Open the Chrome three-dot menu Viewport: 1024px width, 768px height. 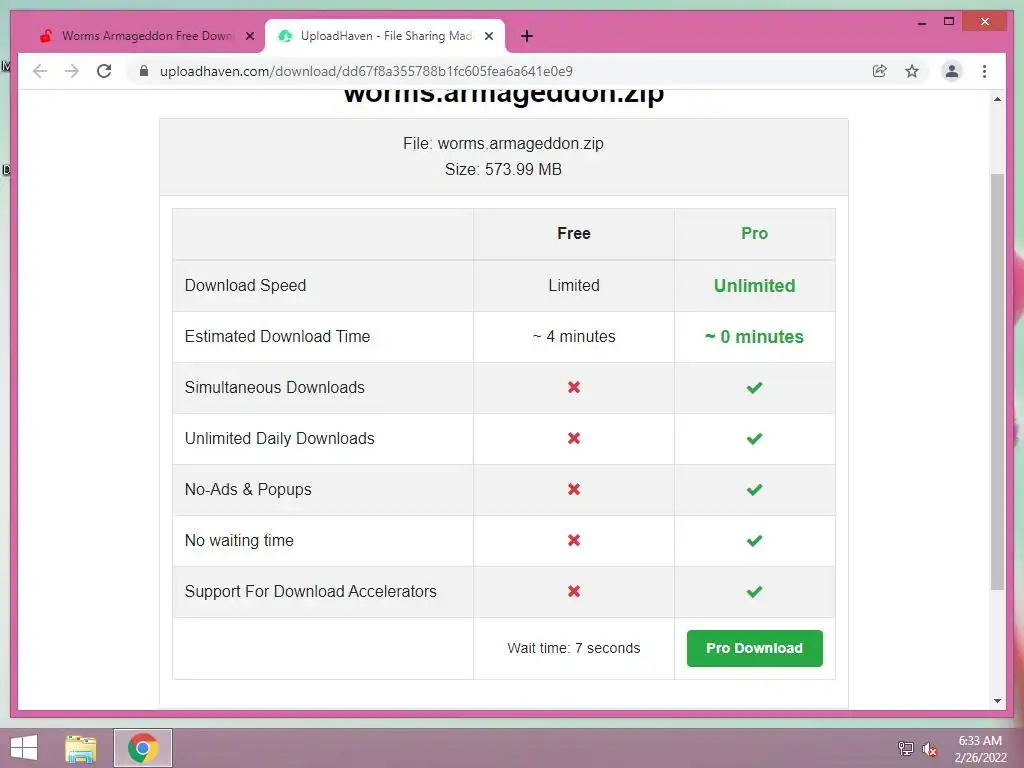984,71
